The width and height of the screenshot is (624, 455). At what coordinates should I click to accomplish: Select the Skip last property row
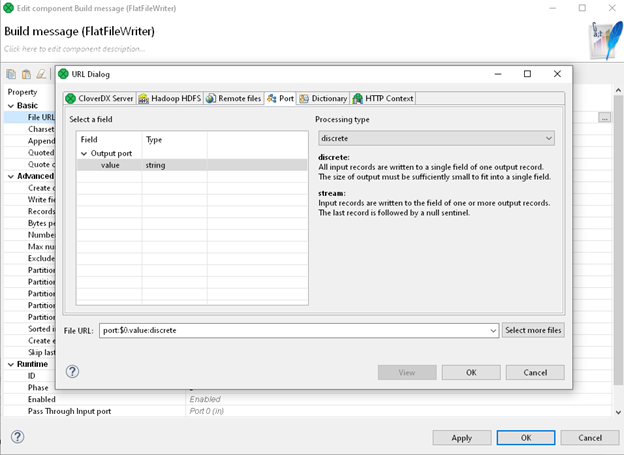point(29,352)
